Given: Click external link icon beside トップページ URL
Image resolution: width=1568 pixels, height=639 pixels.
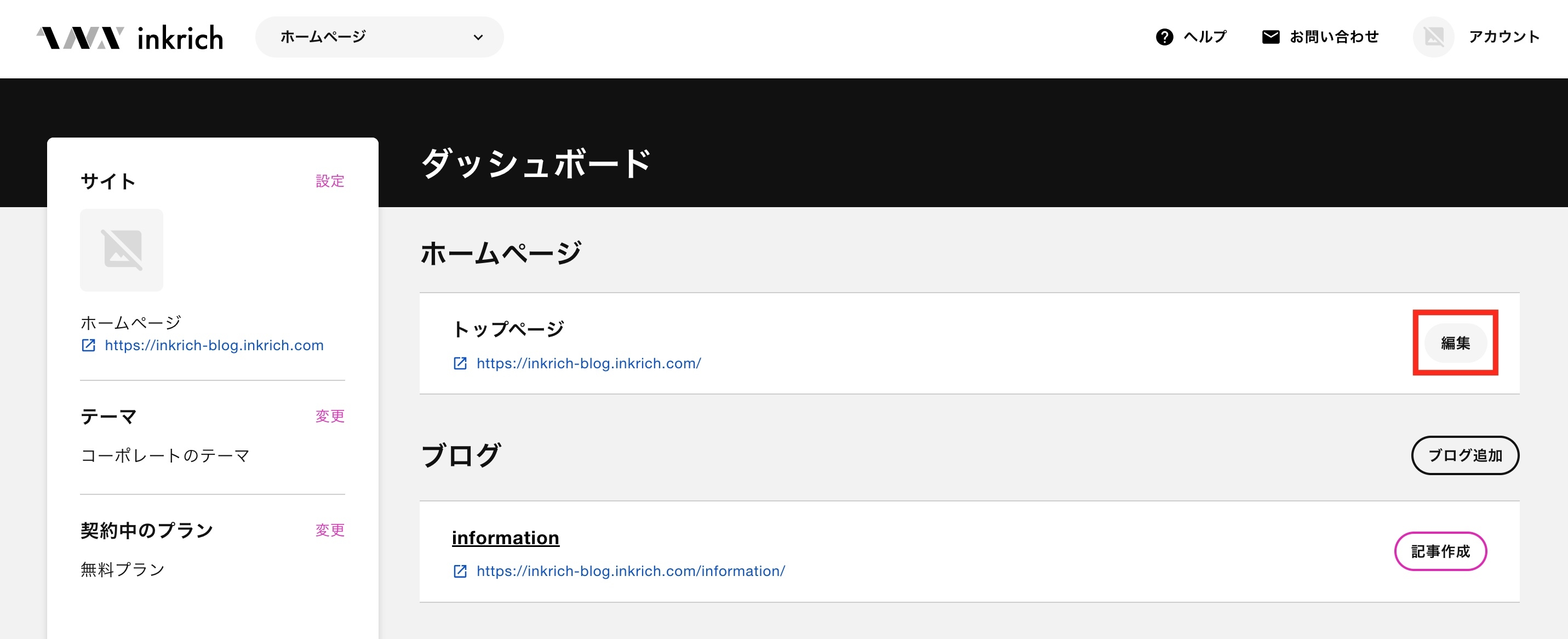Looking at the screenshot, I should (460, 364).
